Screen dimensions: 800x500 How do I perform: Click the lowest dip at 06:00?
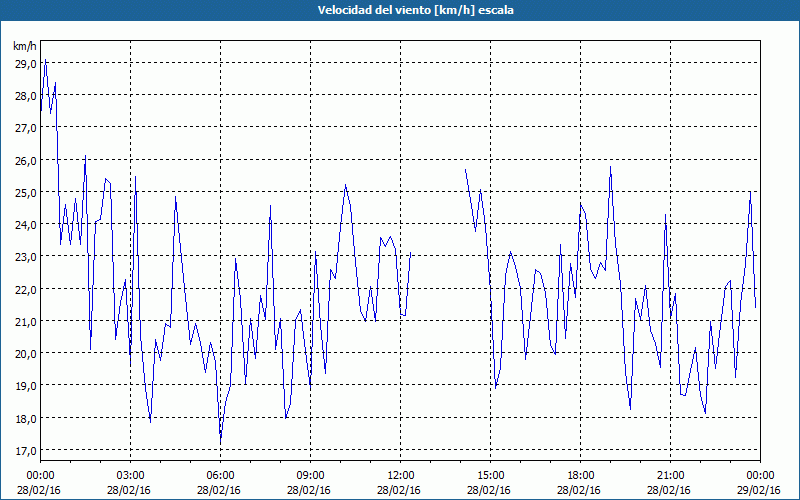tap(220, 442)
